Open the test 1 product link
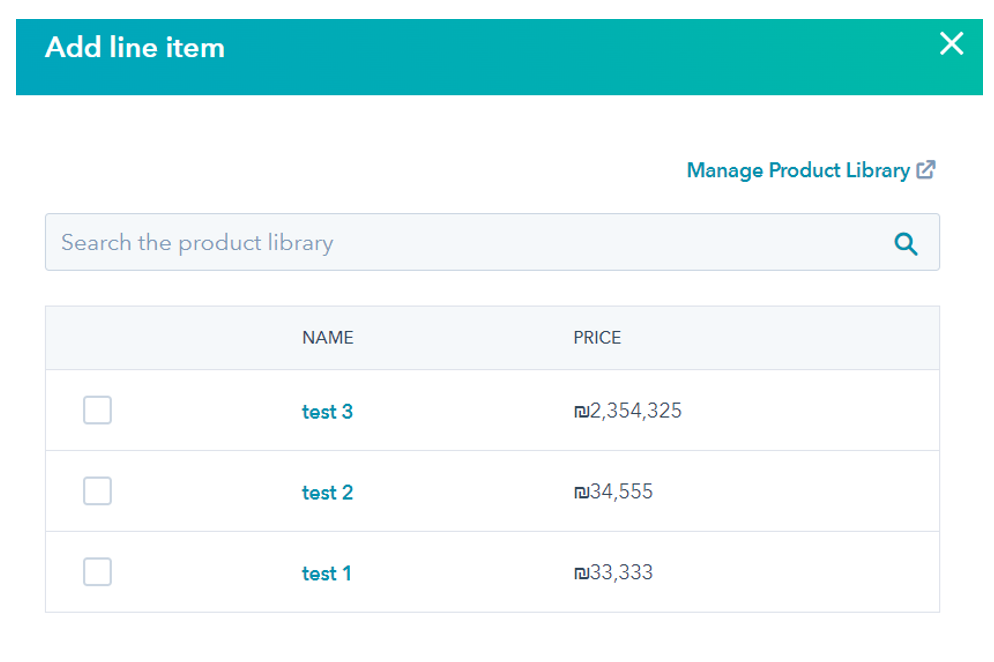This screenshot has width=994, height=662. coord(326,573)
